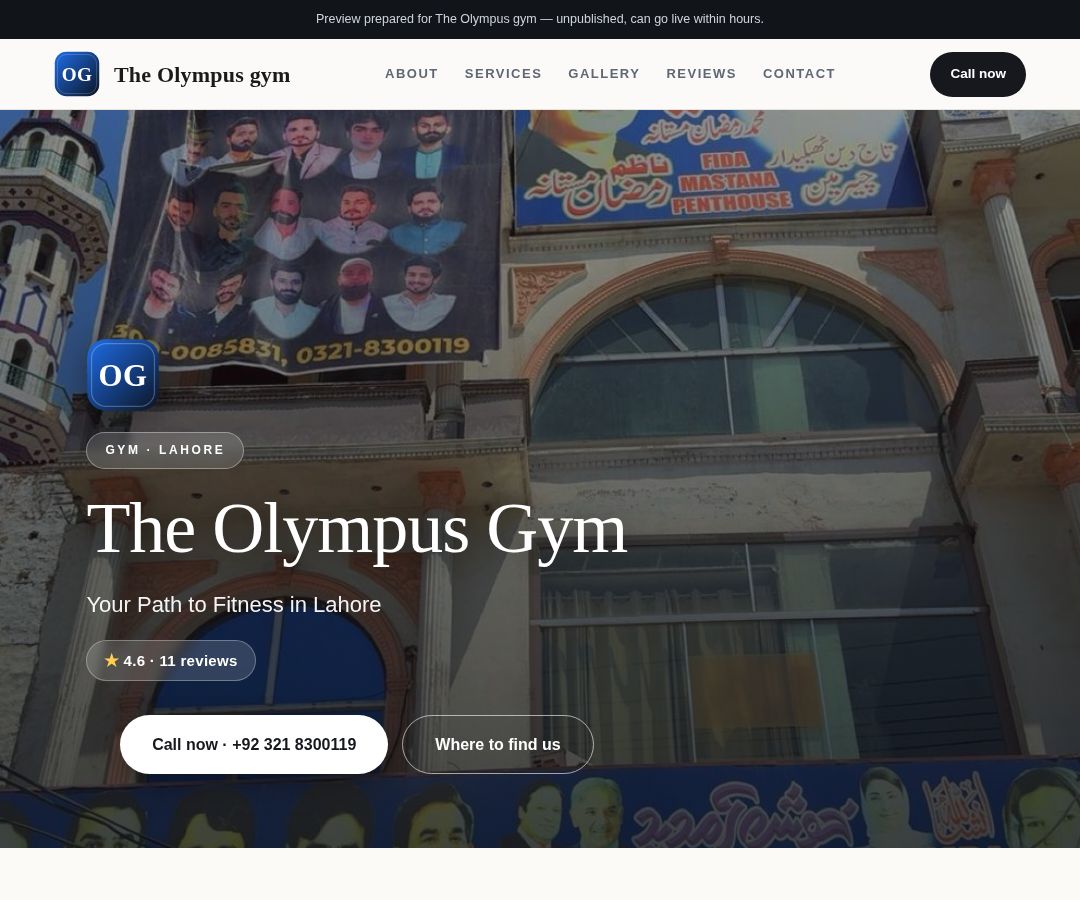Image resolution: width=1080 pixels, height=900 pixels.
Task: Click The Olympus Gym hero heading
Action: pyautogui.click(x=357, y=530)
